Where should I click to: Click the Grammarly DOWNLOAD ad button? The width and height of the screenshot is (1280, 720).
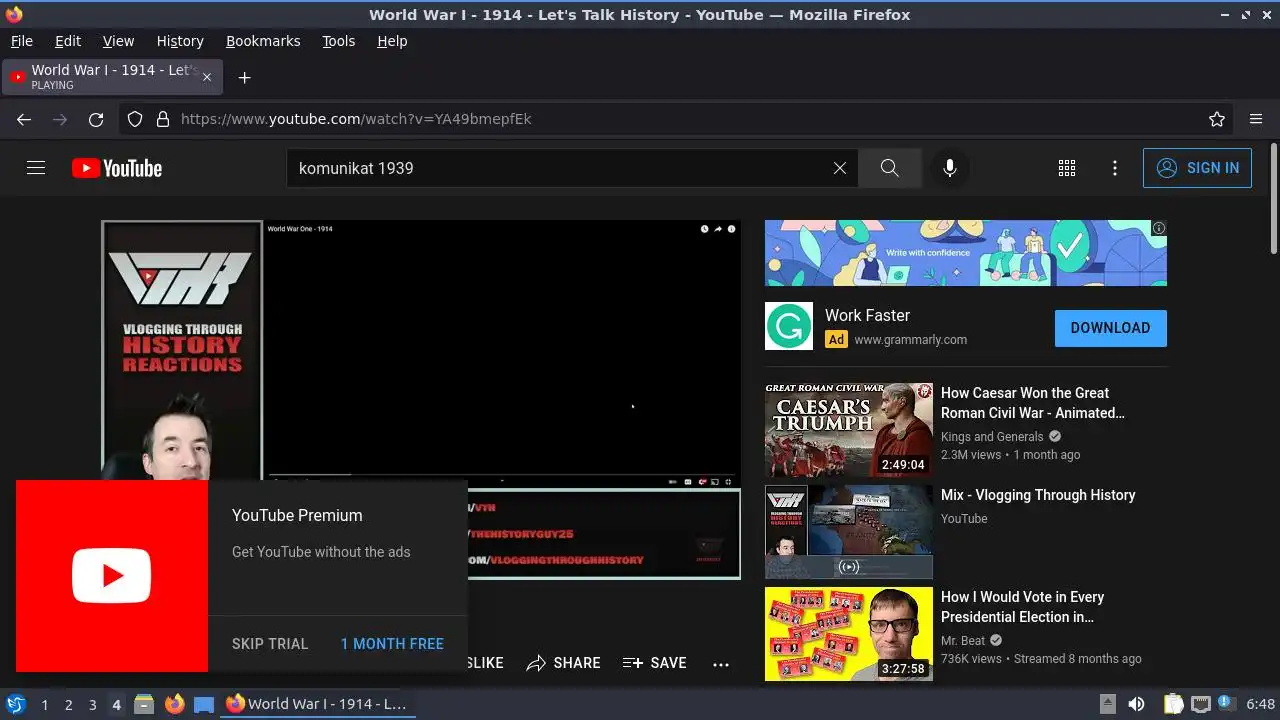pyautogui.click(x=1111, y=328)
